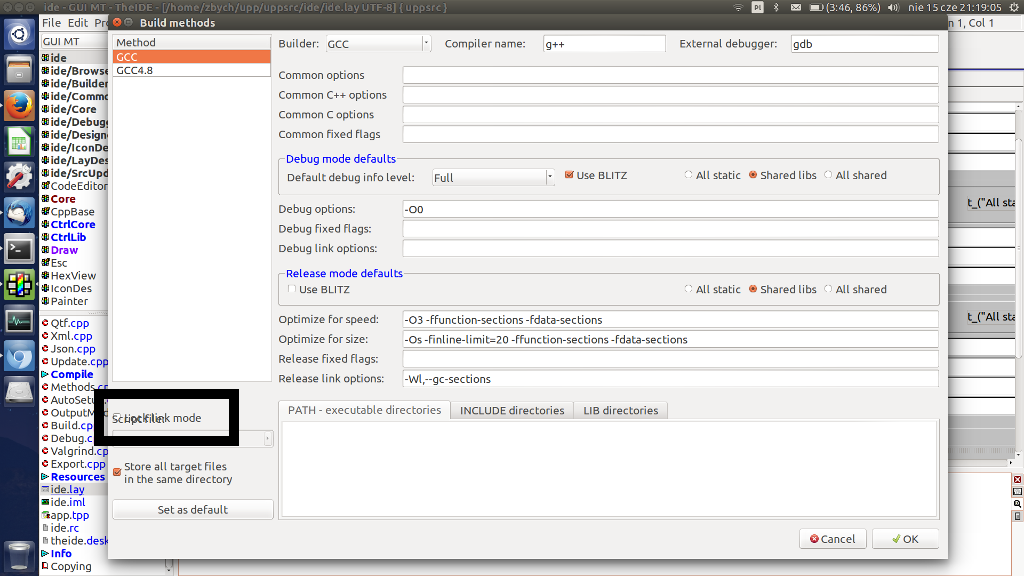
Task: Open Thunderbird mail from the launcher
Action: [19, 212]
